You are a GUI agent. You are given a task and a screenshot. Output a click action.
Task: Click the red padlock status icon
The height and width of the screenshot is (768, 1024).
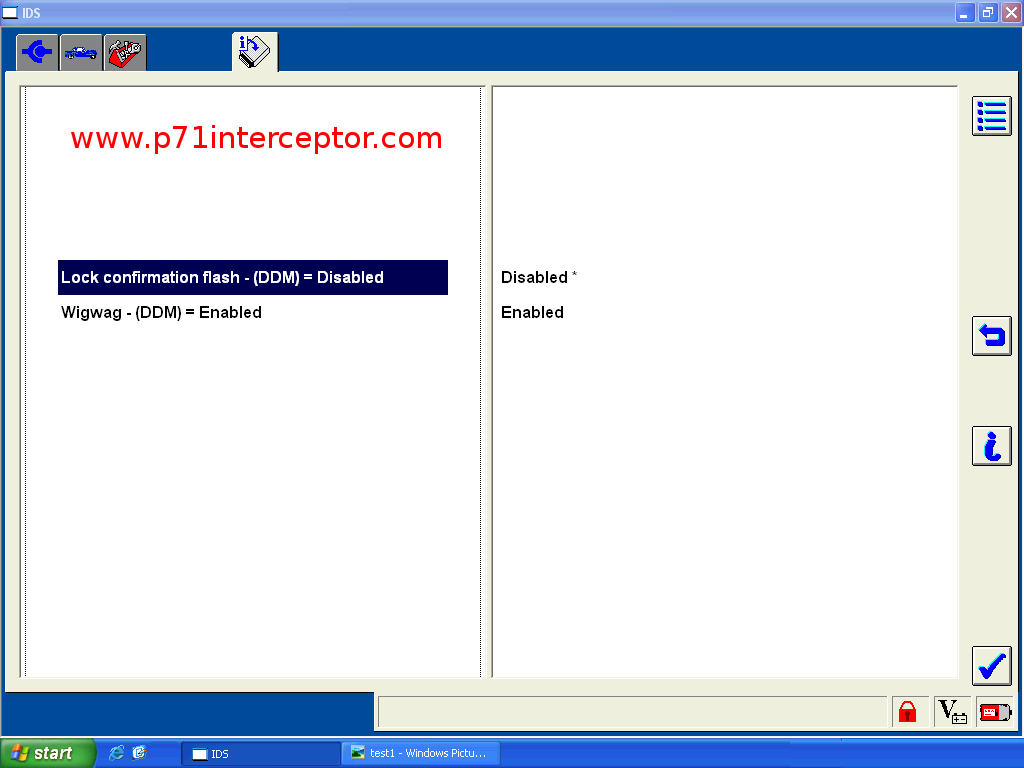(x=908, y=712)
